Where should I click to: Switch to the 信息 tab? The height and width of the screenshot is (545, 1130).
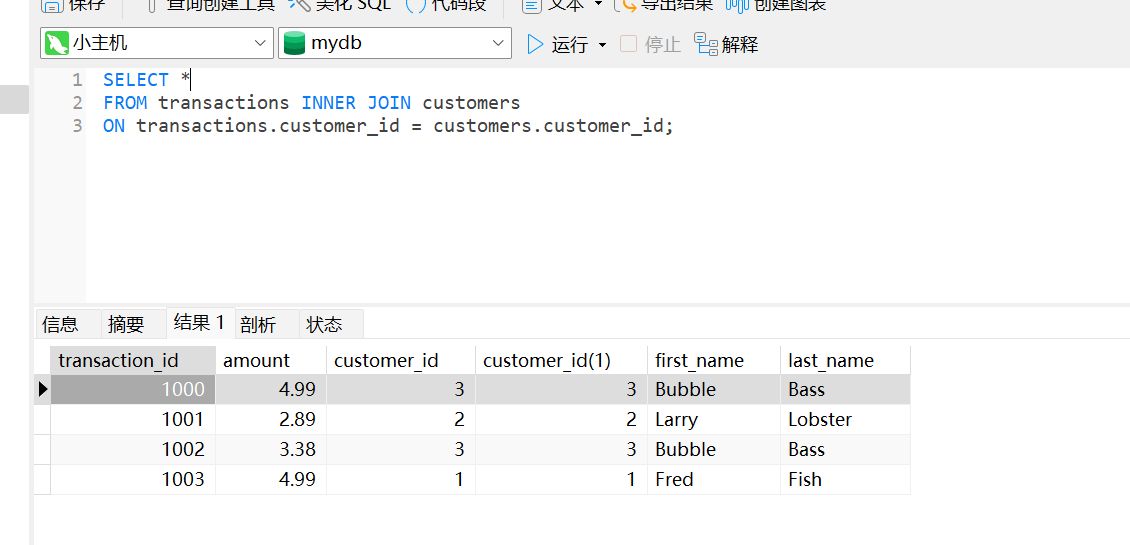[x=60, y=324]
